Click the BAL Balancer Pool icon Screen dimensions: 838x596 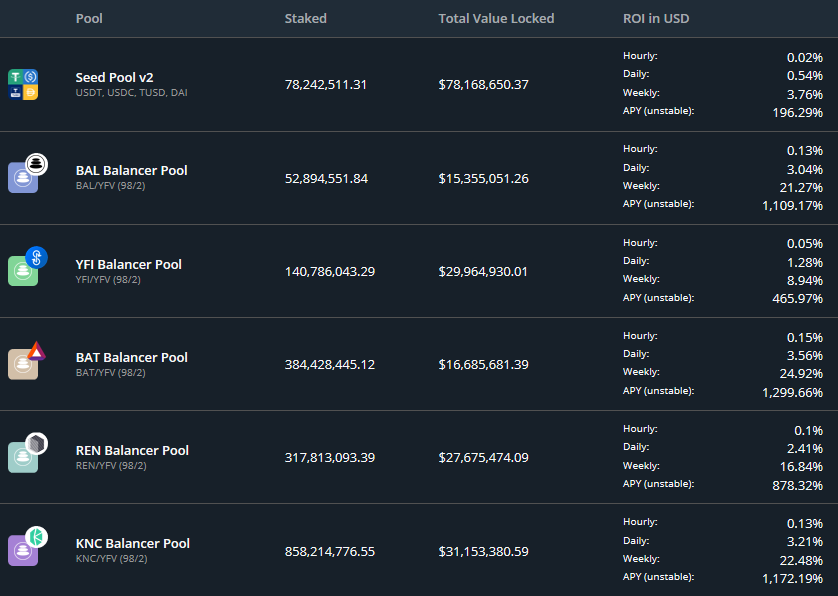tap(24, 175)
